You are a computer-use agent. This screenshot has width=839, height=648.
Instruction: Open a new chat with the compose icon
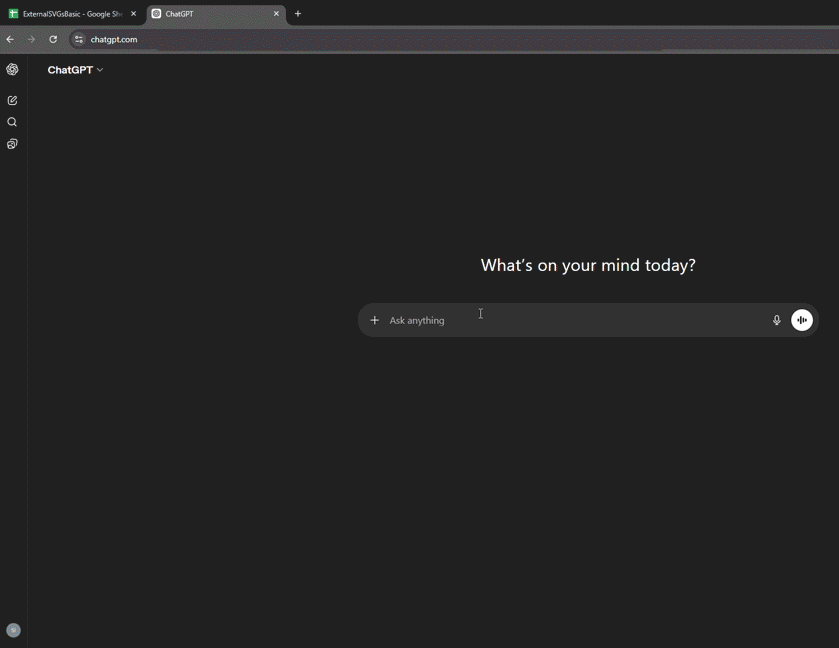(12, 100)
